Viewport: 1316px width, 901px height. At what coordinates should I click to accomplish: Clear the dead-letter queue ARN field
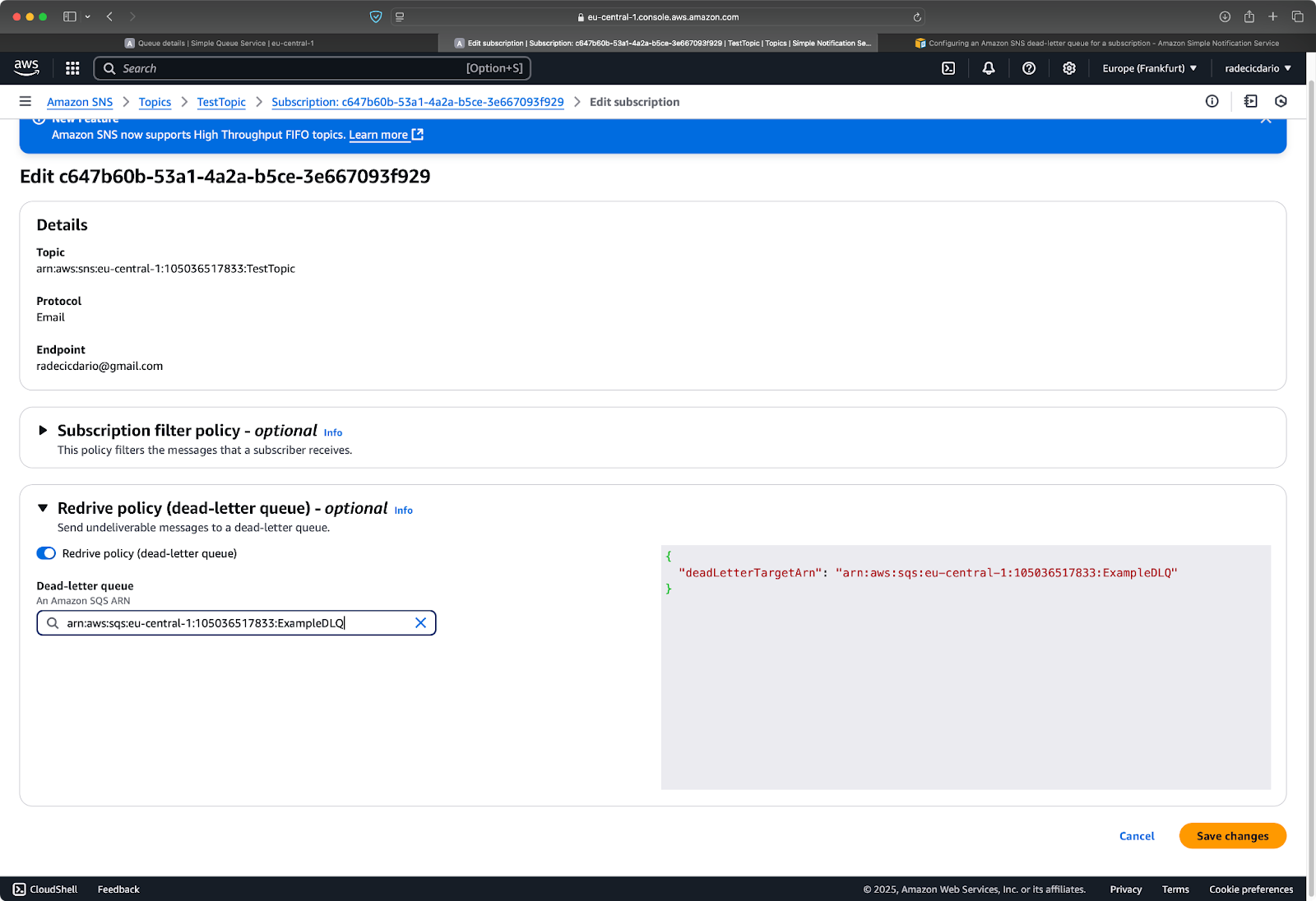[x=420, y=623]
